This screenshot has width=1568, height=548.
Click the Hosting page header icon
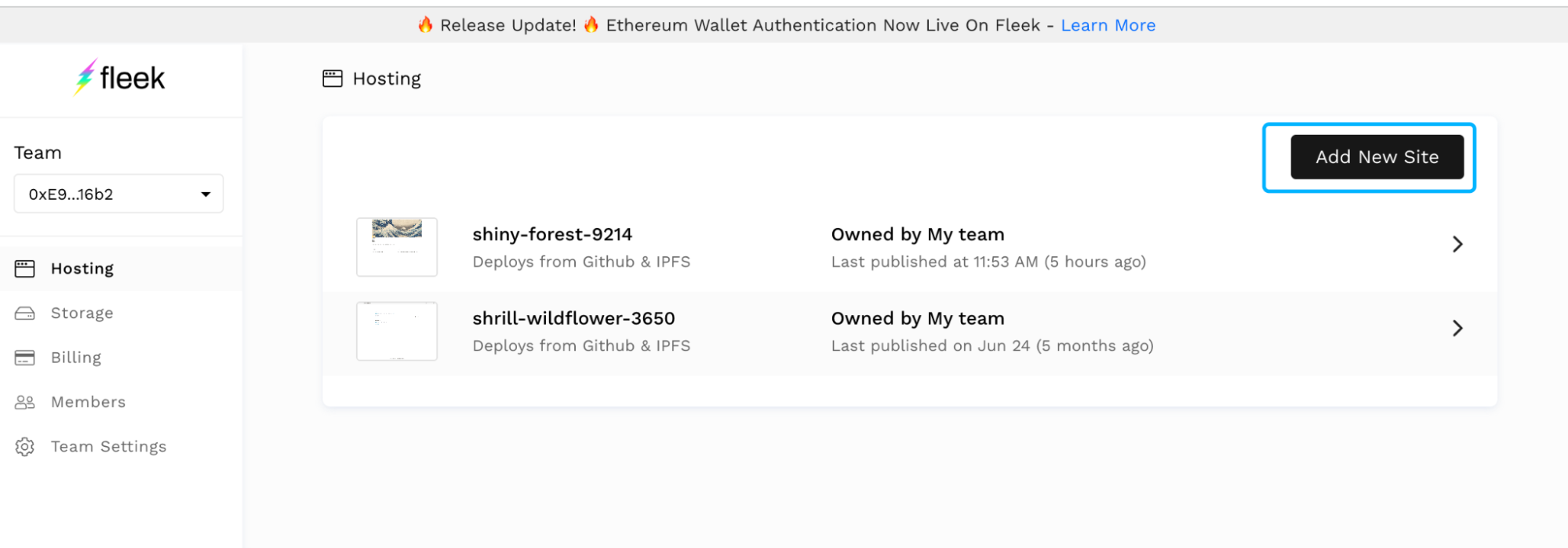click(x=333, y=78)
